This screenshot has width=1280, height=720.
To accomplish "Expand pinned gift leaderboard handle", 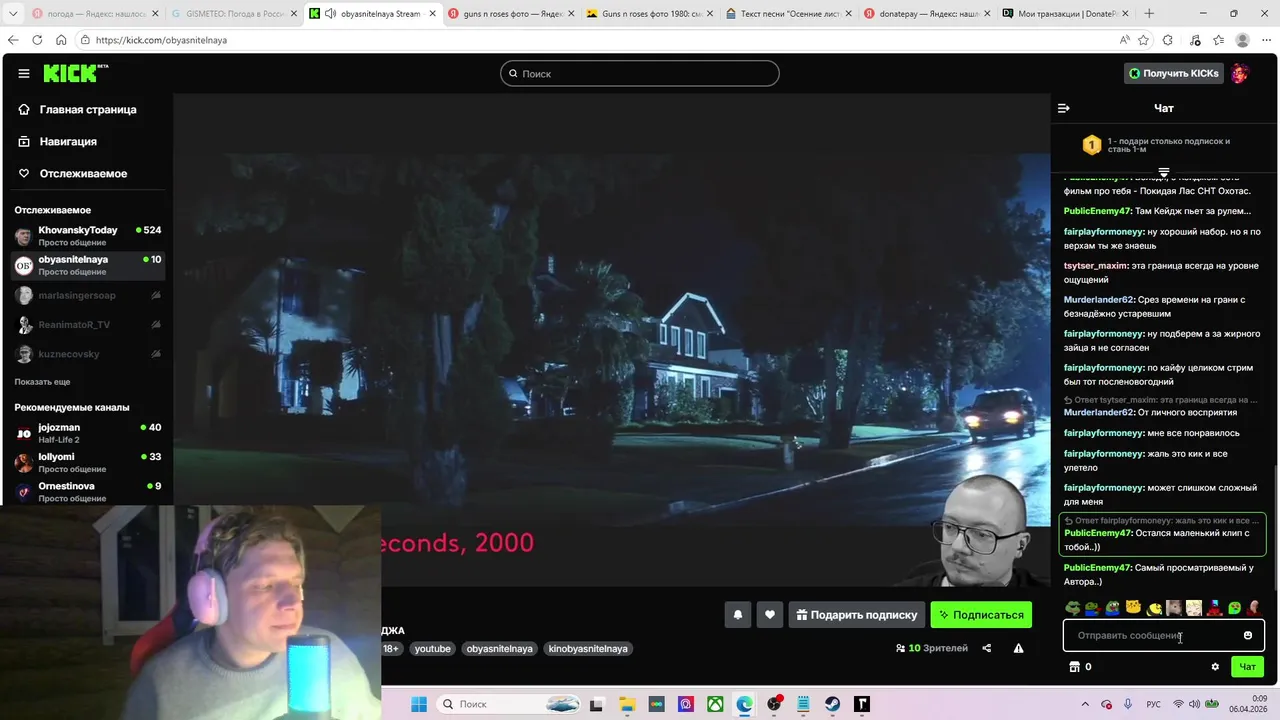I will pos(1163,172).
